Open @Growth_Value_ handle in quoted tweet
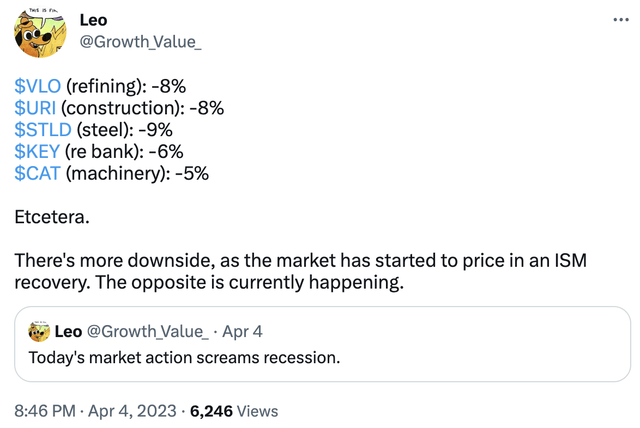The width and height of the screenshot is (640, 428). point(148,332)
